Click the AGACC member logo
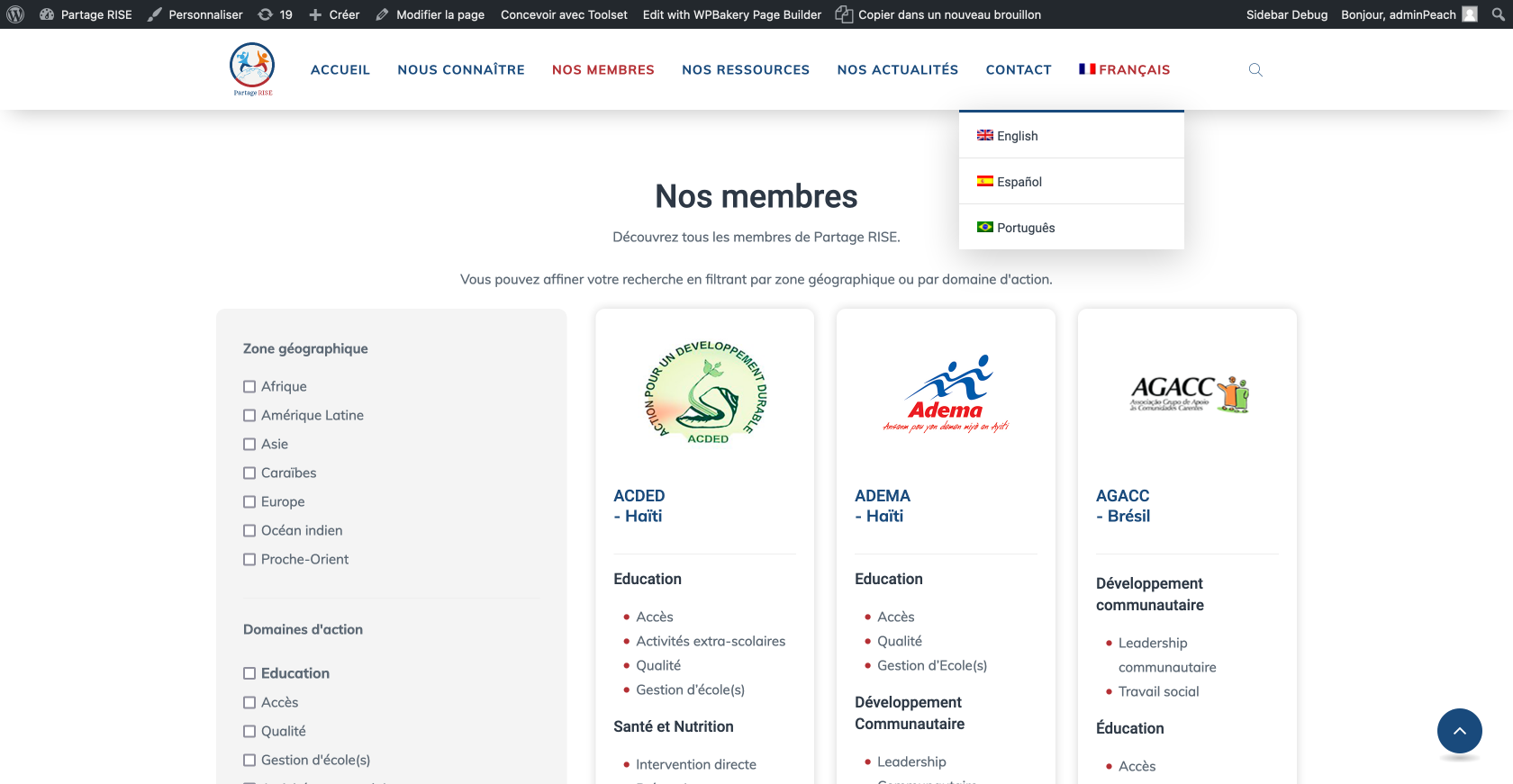Viewport: 1513px width, 784px height. pyautogui.click(x=1189, y=394)
